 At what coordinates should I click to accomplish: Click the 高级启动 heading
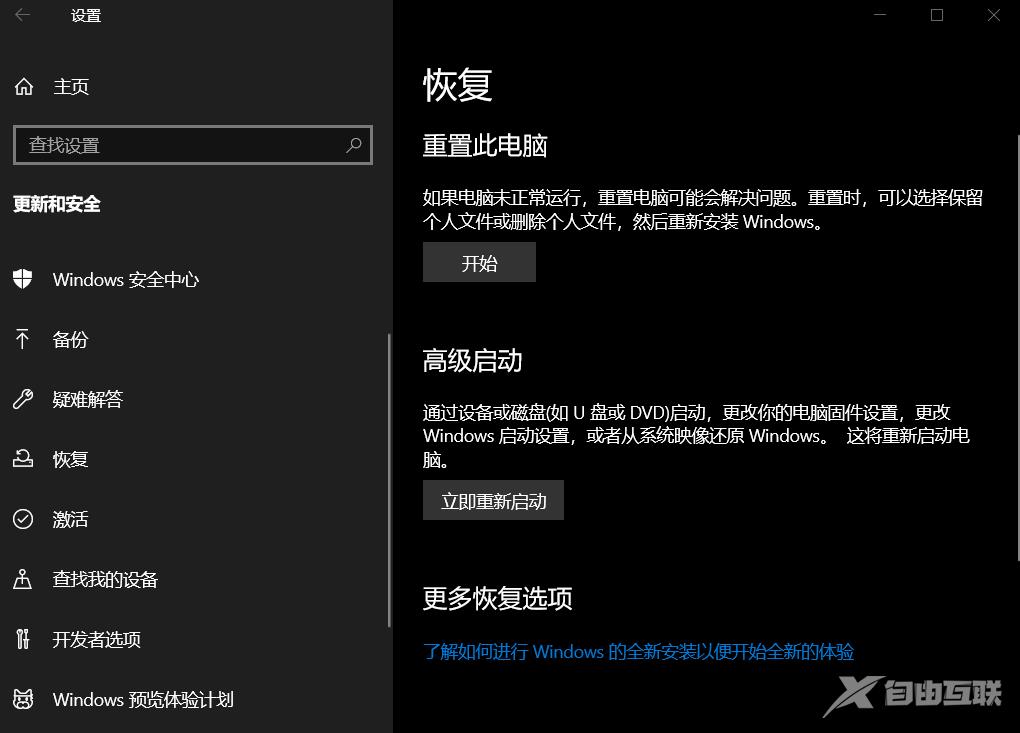tap(472, 360)
